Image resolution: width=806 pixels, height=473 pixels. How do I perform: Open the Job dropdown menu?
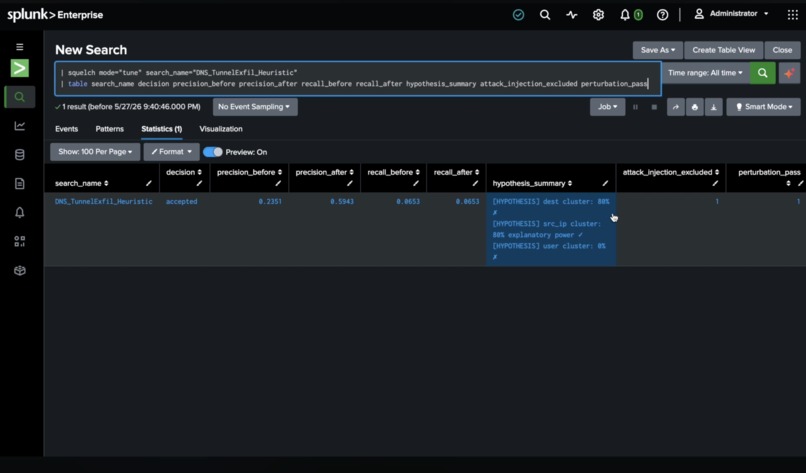(608, 107)
